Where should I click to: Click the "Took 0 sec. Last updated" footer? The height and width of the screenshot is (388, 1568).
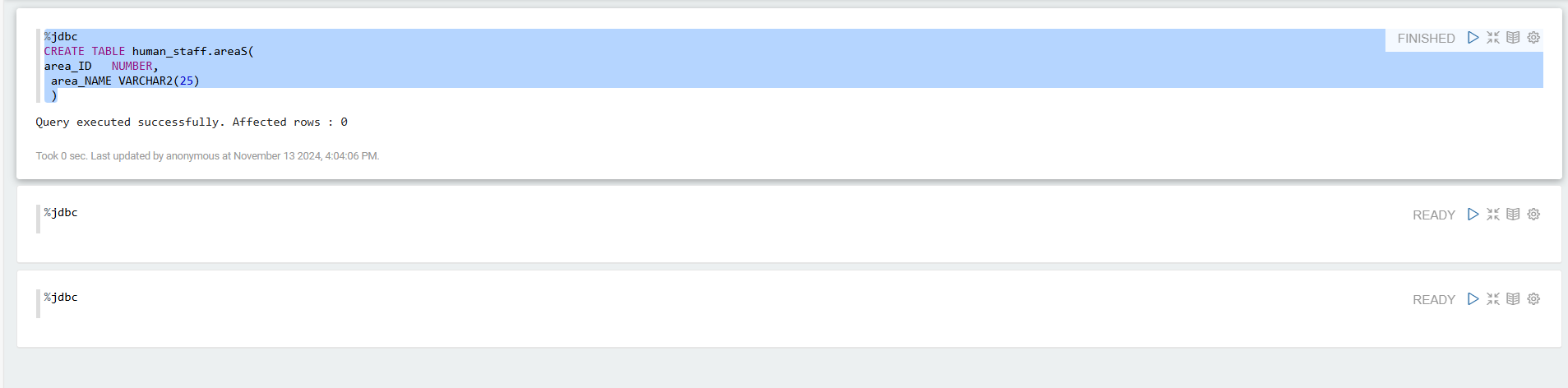pyautogui.click(x=207, y=156)
